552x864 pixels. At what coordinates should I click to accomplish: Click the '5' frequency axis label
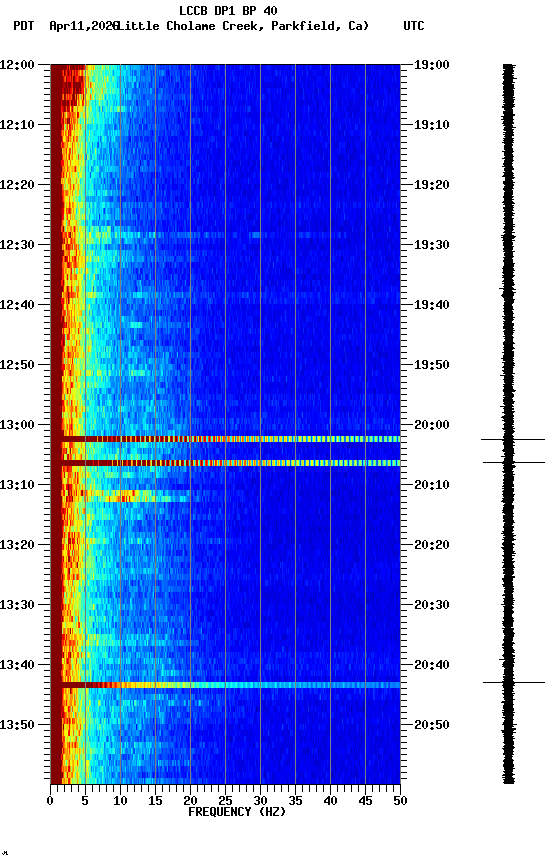pos(85,802)
